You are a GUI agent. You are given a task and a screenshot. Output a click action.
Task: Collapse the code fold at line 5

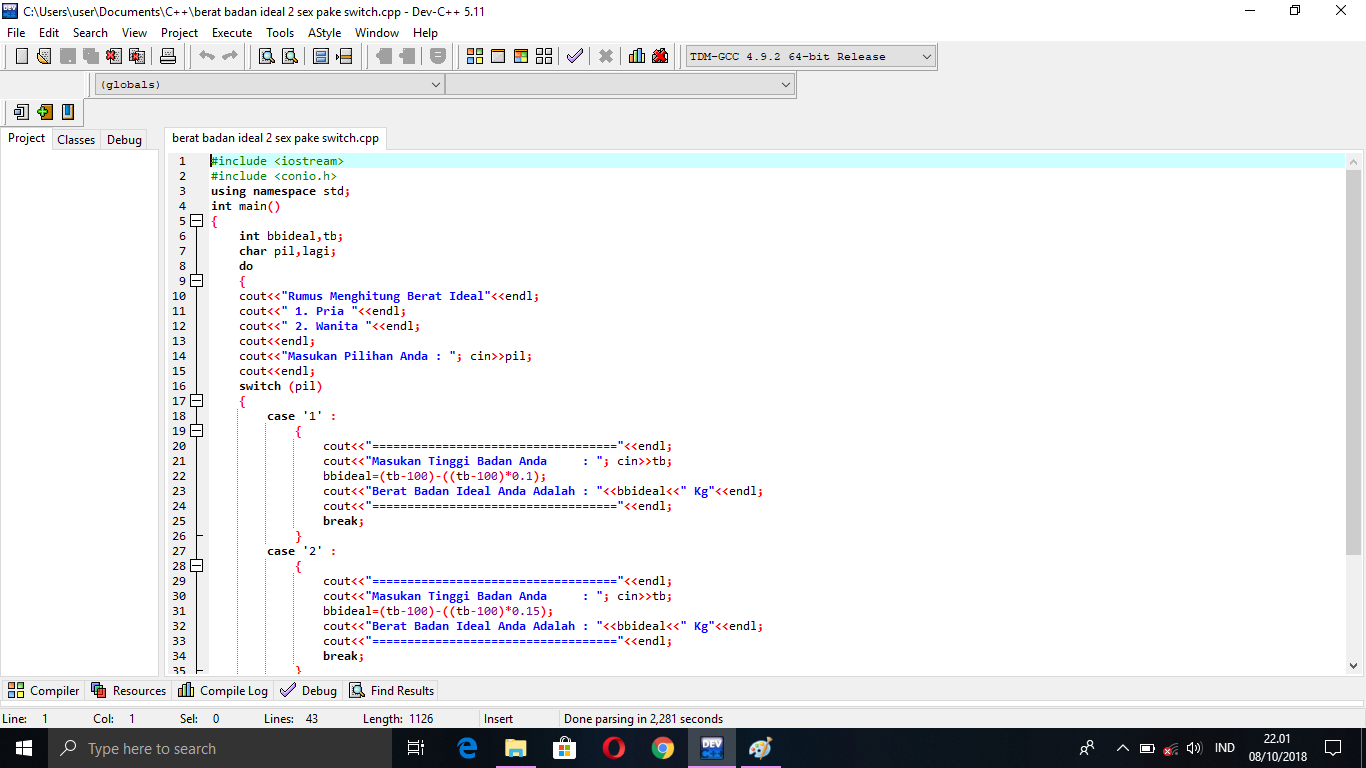pos(196,221)
